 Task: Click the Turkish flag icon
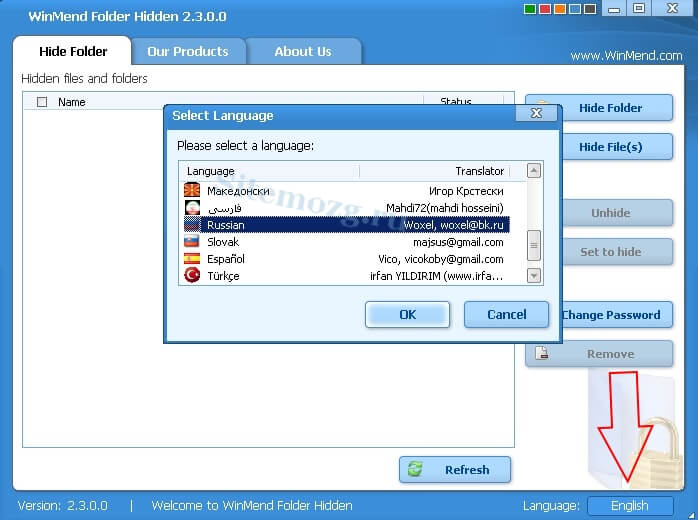pos(192,276)
